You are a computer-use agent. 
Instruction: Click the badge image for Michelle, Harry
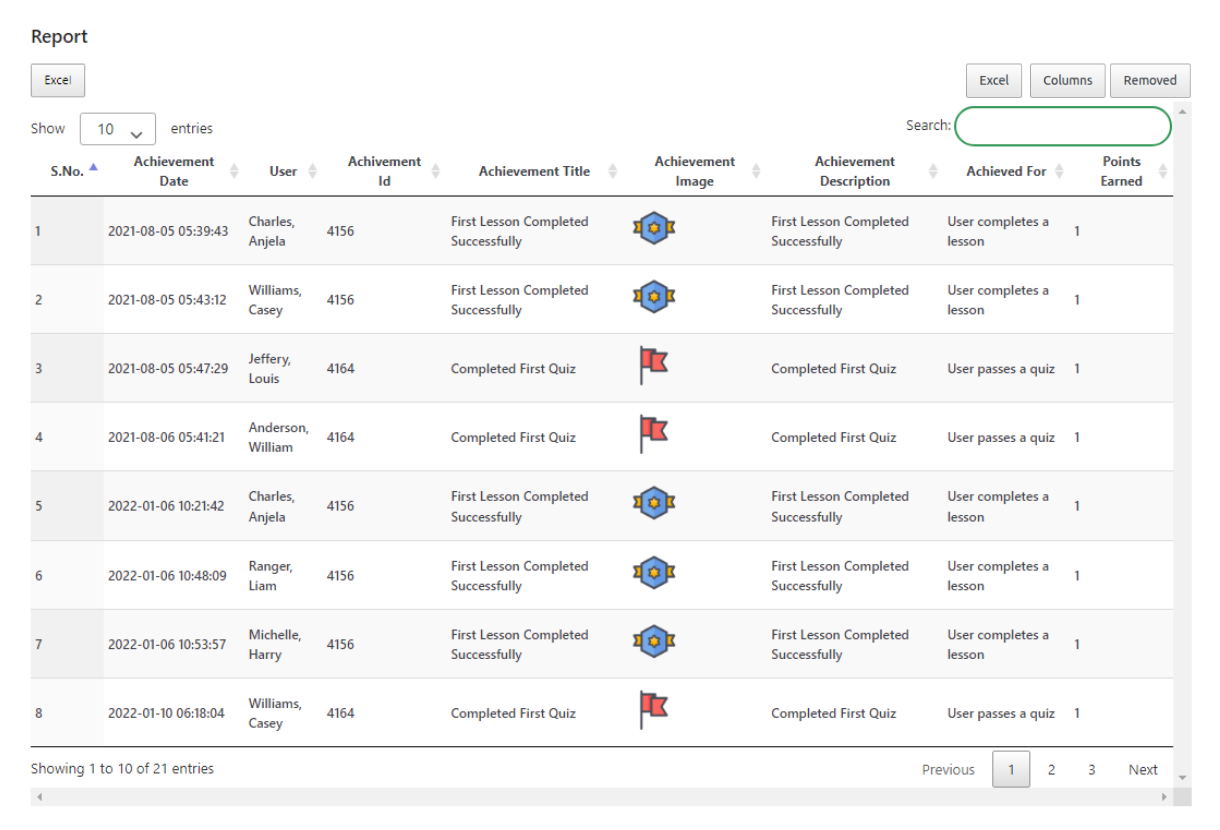(655, 643)
